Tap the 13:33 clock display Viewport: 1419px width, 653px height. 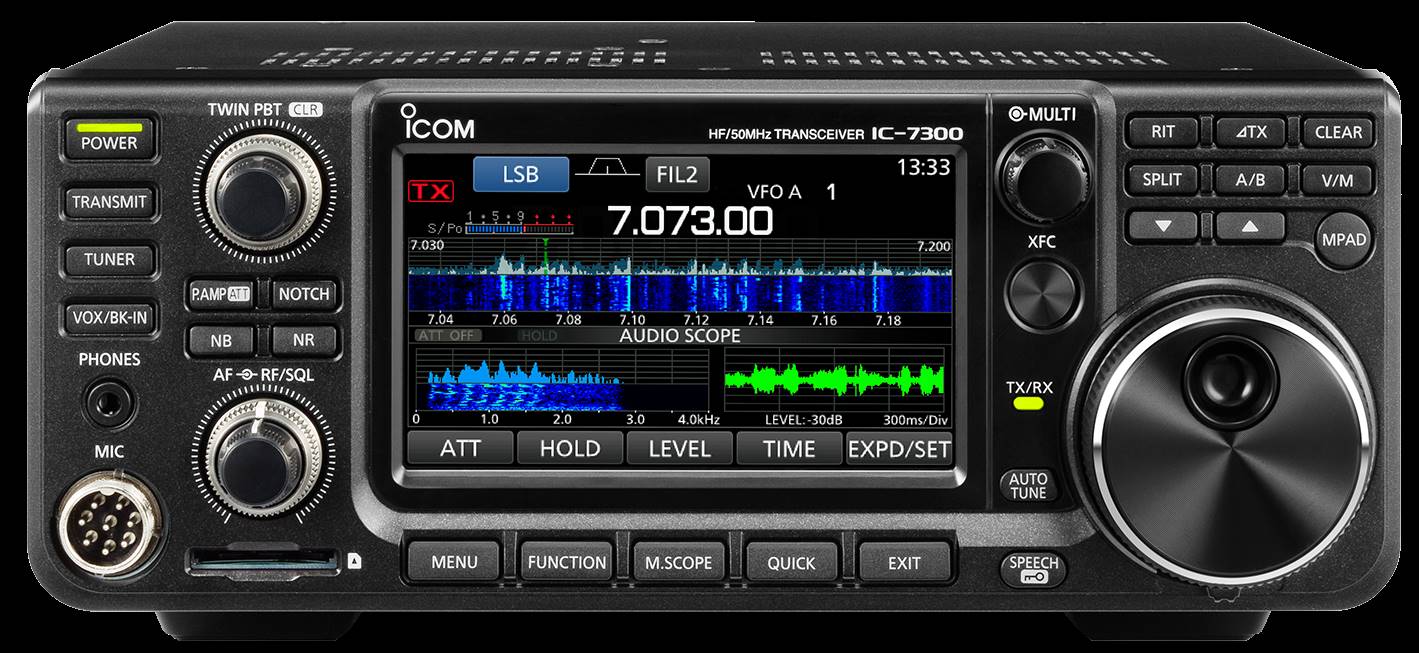(924, 167)
